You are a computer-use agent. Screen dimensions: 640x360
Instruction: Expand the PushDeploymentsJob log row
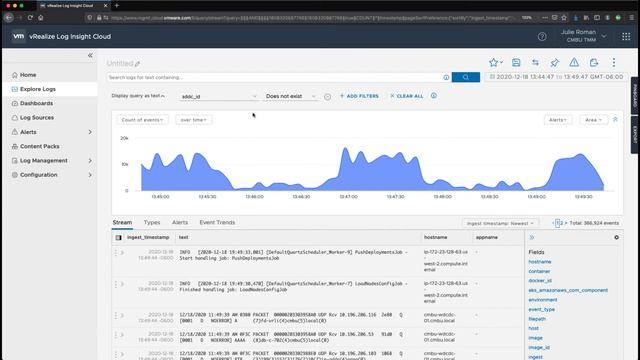pyautogui.click(x=122, y=253)
